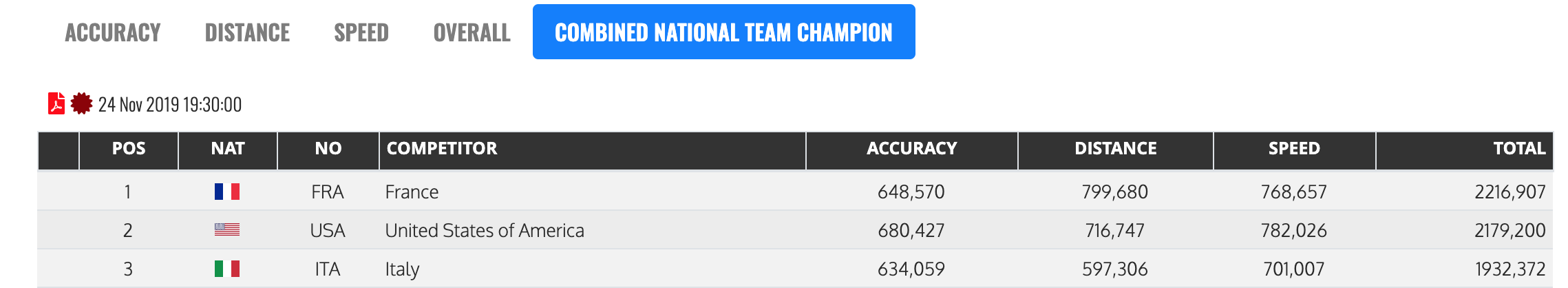The height and width of the screenshot is (288, 1568).
Task: Click the COMPETITOR column header
Action: 442,149
